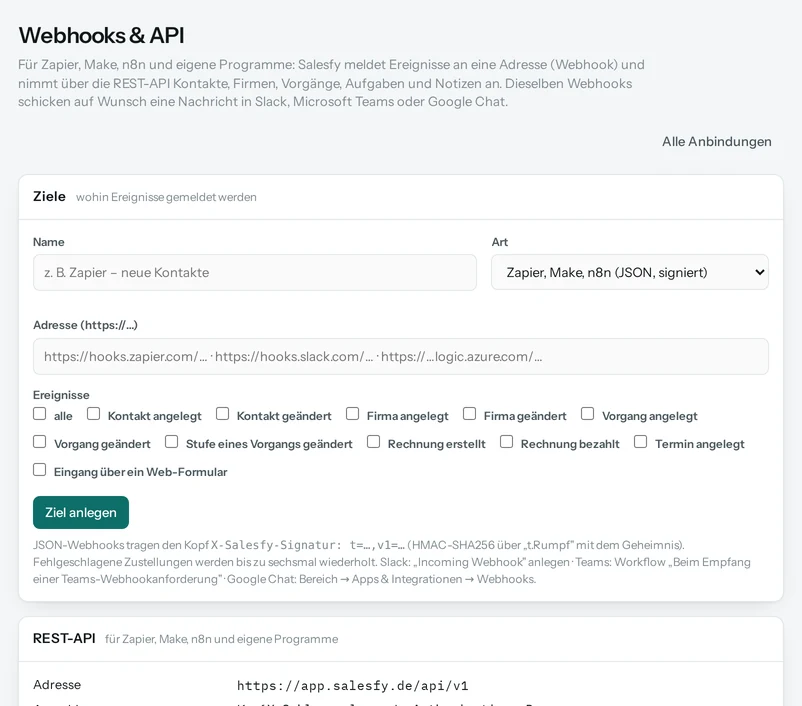
Task: Click 'wohin Ereignisse gemeldet werden' subtitle
Action: 166,197
